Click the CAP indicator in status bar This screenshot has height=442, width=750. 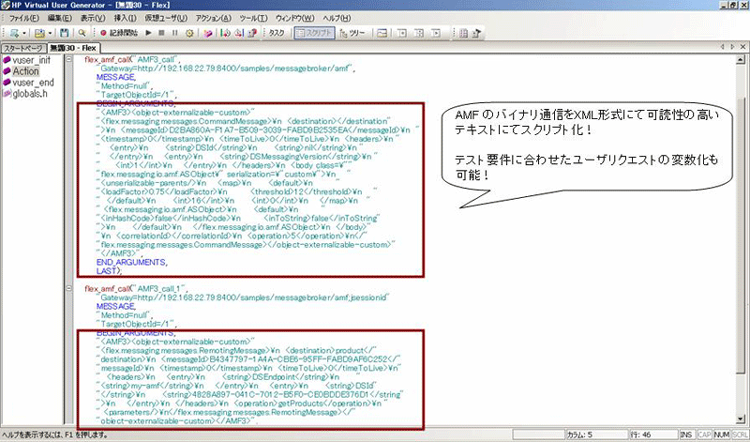click(704, 434)
